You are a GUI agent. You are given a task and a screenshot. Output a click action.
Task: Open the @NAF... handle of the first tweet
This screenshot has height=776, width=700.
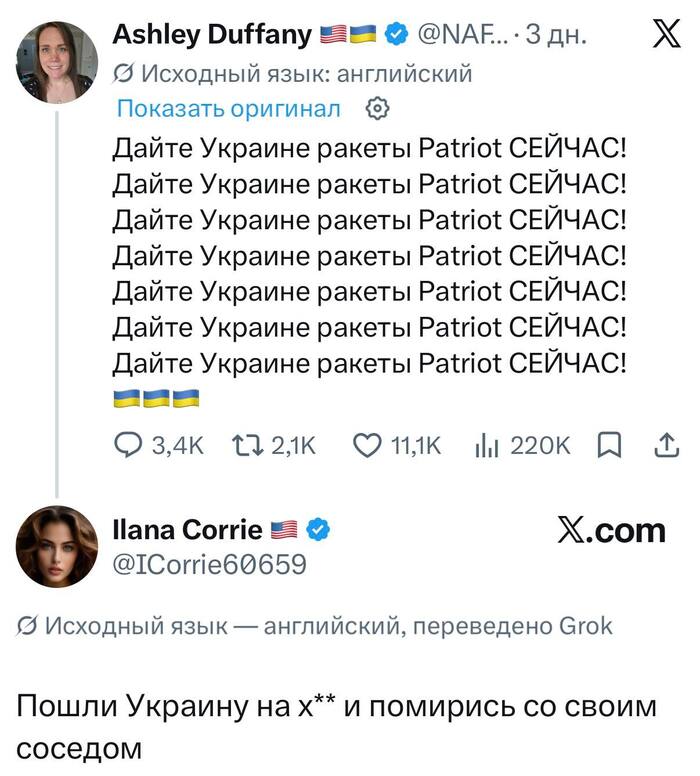pos(458,34)
